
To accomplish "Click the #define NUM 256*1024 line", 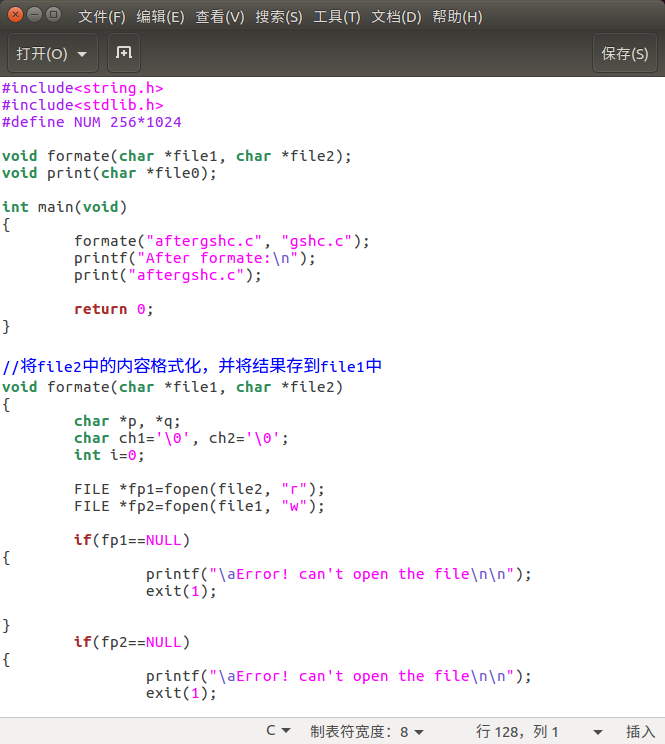I will coord(92,122).
